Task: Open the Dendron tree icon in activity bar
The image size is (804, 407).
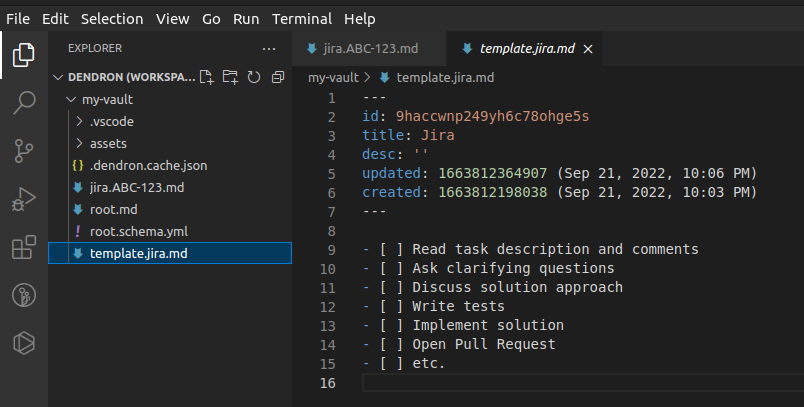Action: (x=24, y=295)
